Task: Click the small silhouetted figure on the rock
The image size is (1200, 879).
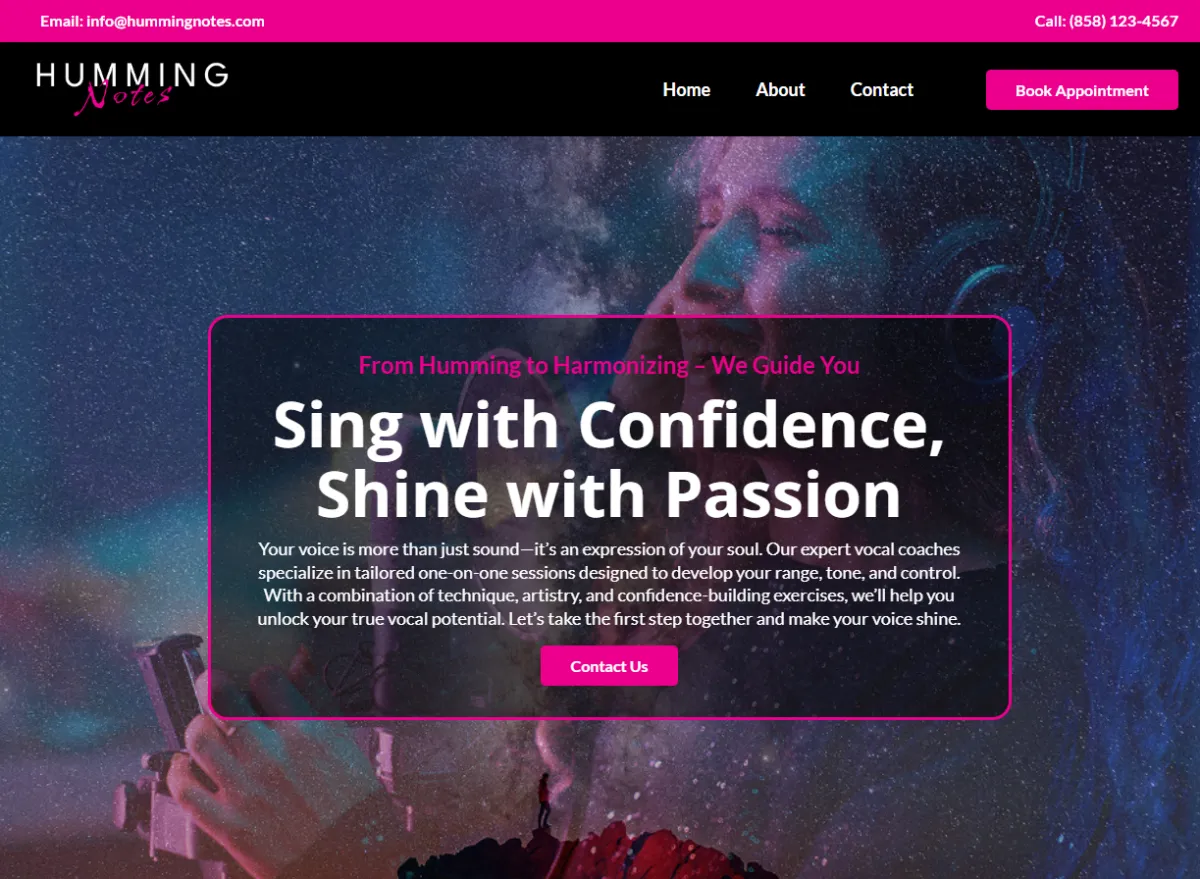Action: coord(543,800)
